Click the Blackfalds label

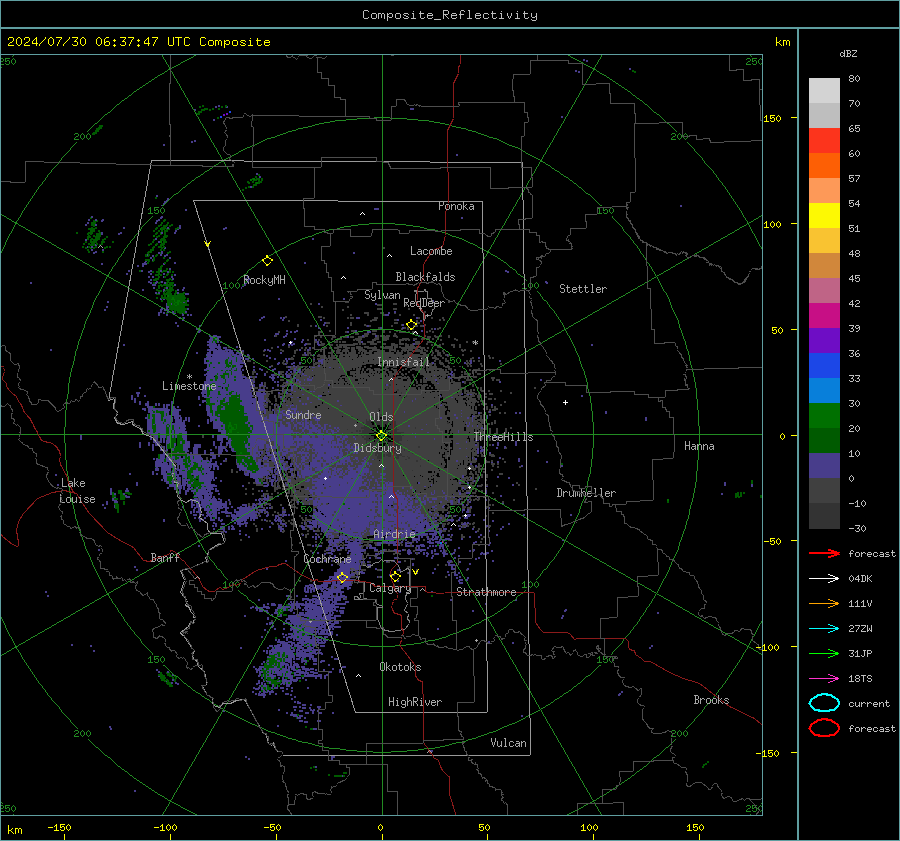coord(425,277)
